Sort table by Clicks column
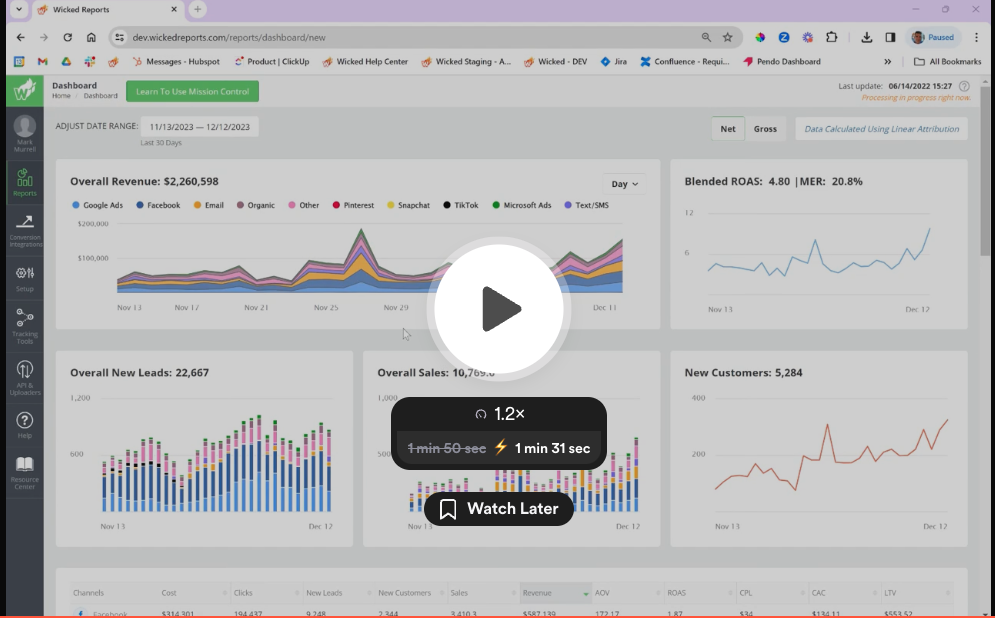The width and height of the screenshot is (995, 618). [267, 593]
